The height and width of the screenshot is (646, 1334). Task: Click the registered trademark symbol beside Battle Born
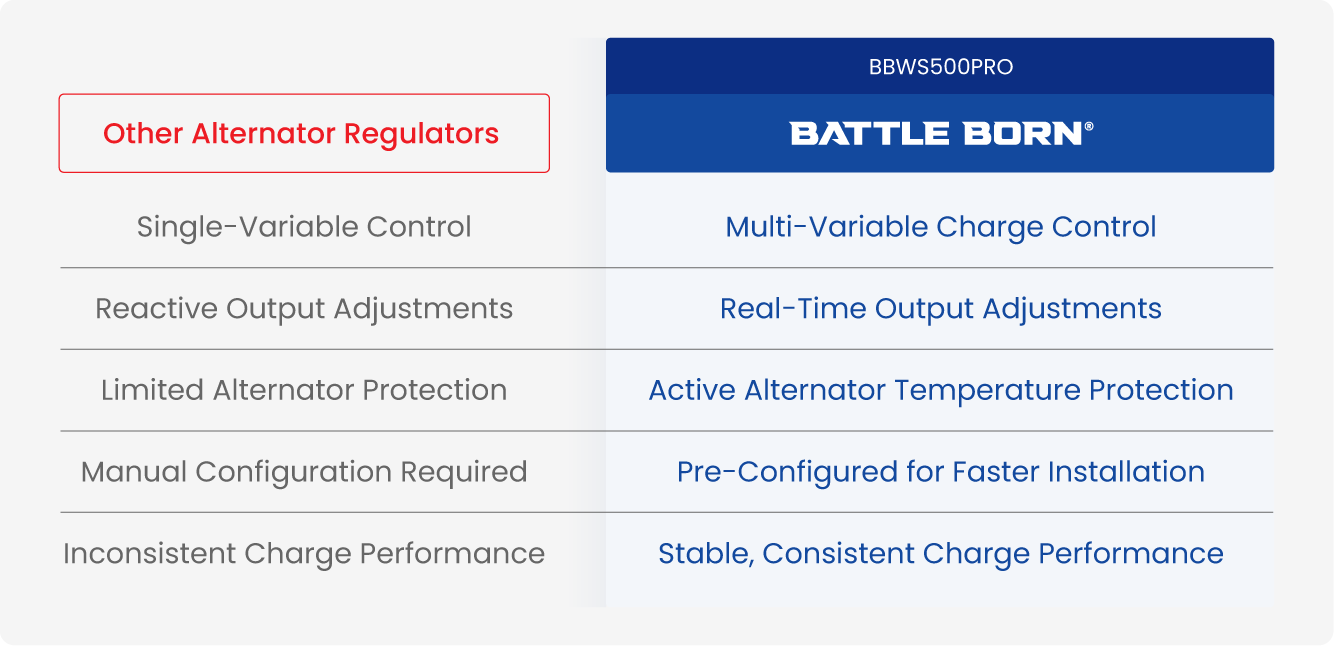(1089, 127)
